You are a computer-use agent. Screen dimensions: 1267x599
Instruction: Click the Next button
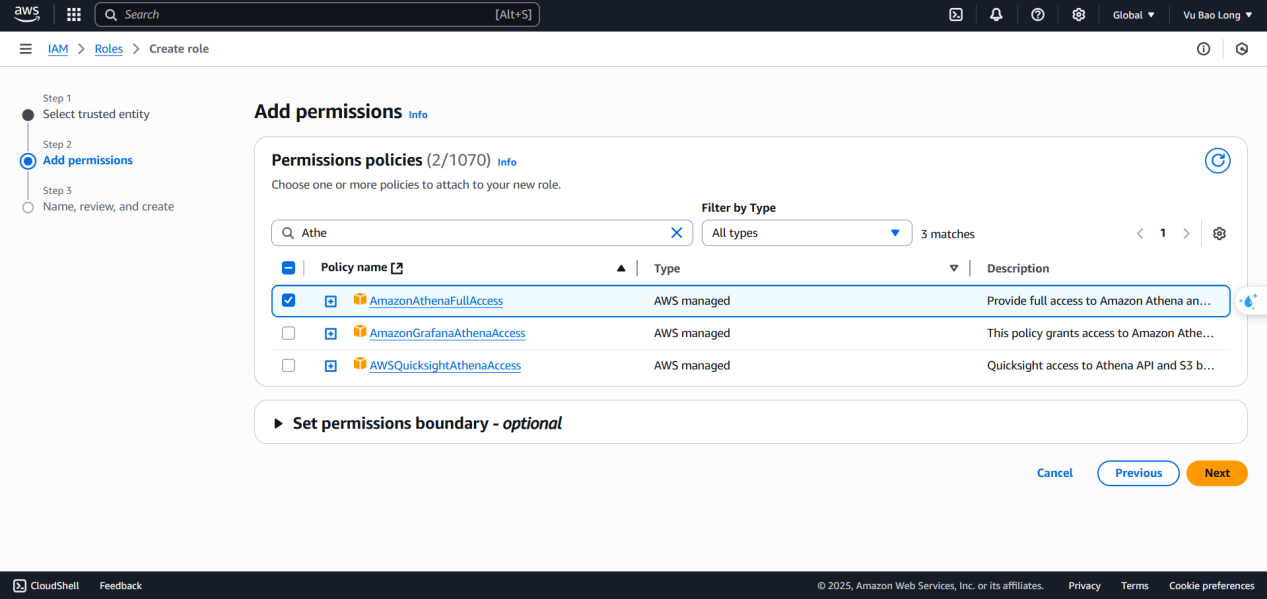coord(1217,473)
